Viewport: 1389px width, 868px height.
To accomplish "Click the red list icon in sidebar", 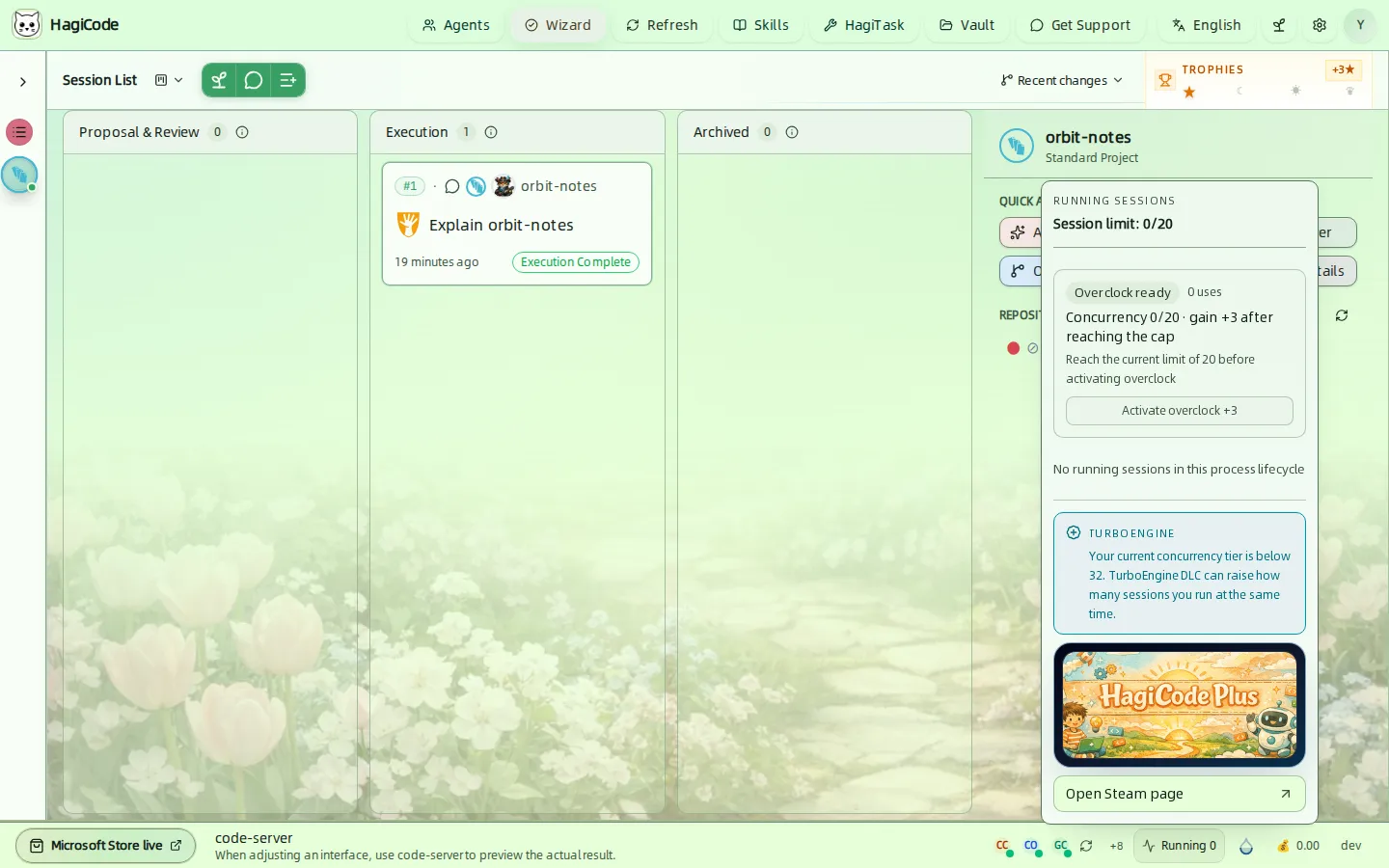I will click(x=19, y=132).
